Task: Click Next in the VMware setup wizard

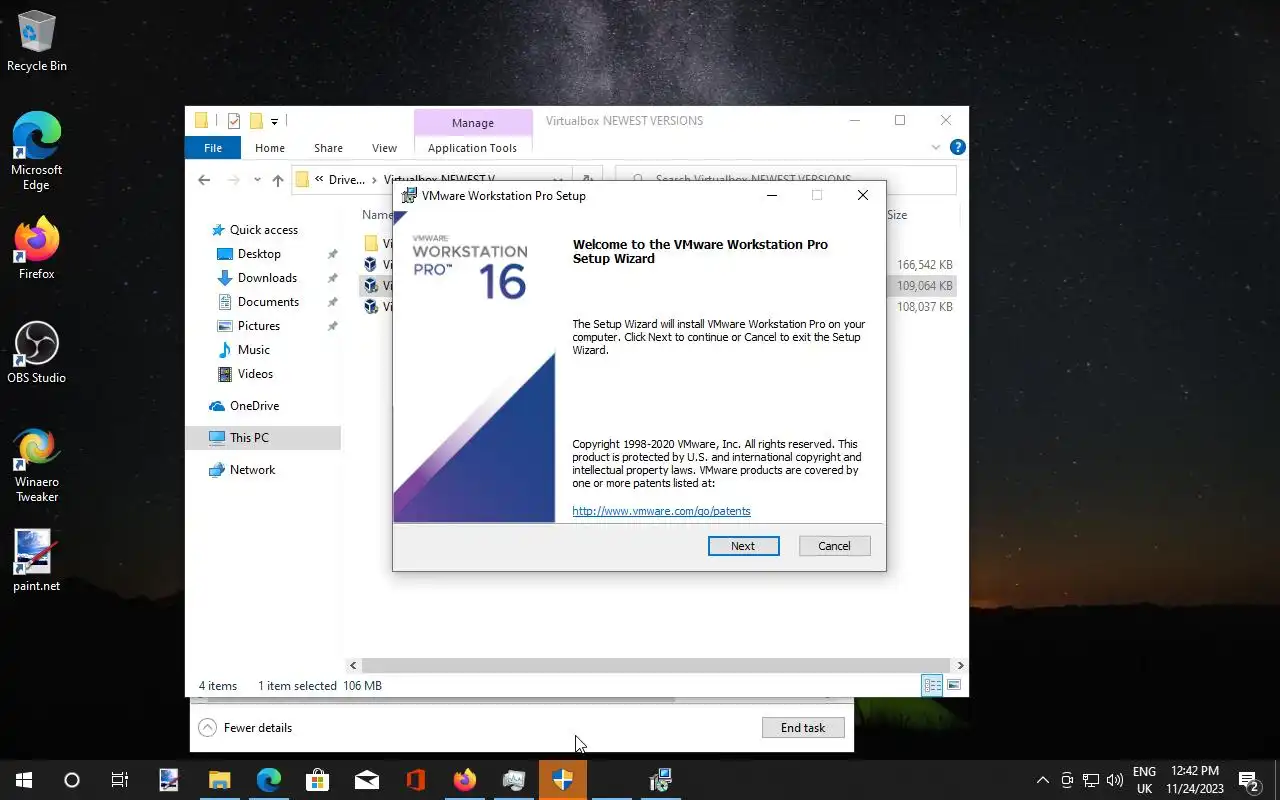Action: [743, 546]
